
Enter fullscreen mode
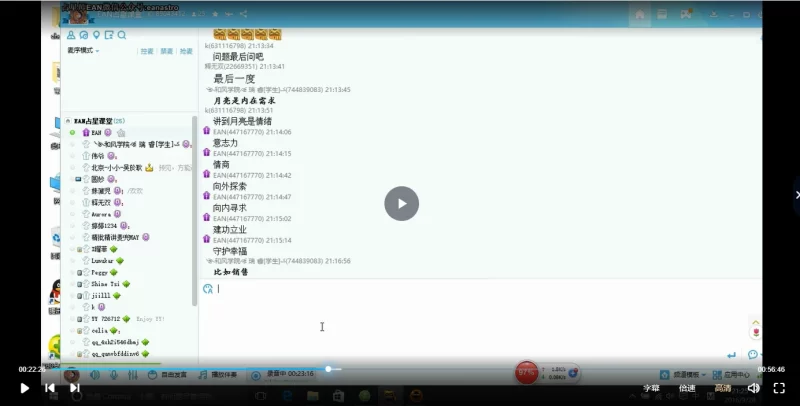coord(779,388)
